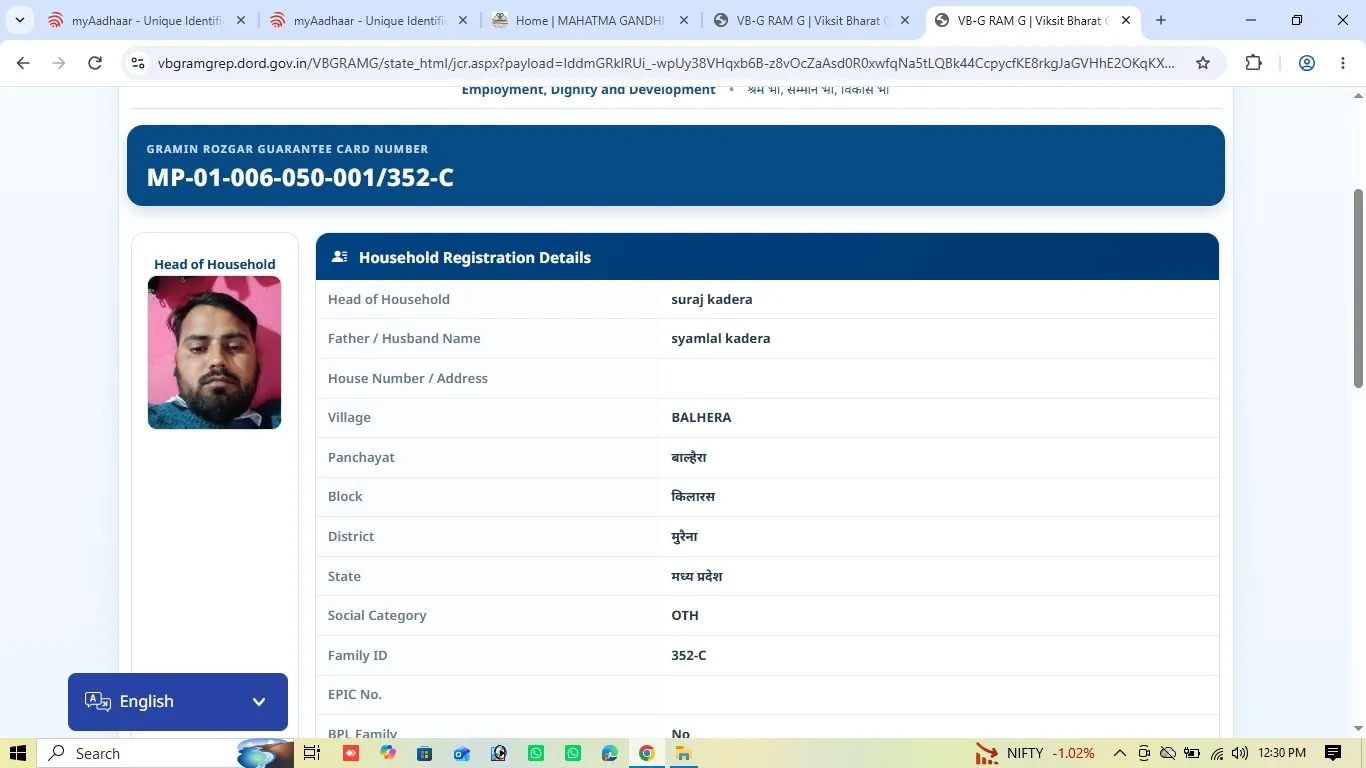Select the village value 'BALHERA'
The height and width of the screenshot is (768, 1366).
click(701, 417)
